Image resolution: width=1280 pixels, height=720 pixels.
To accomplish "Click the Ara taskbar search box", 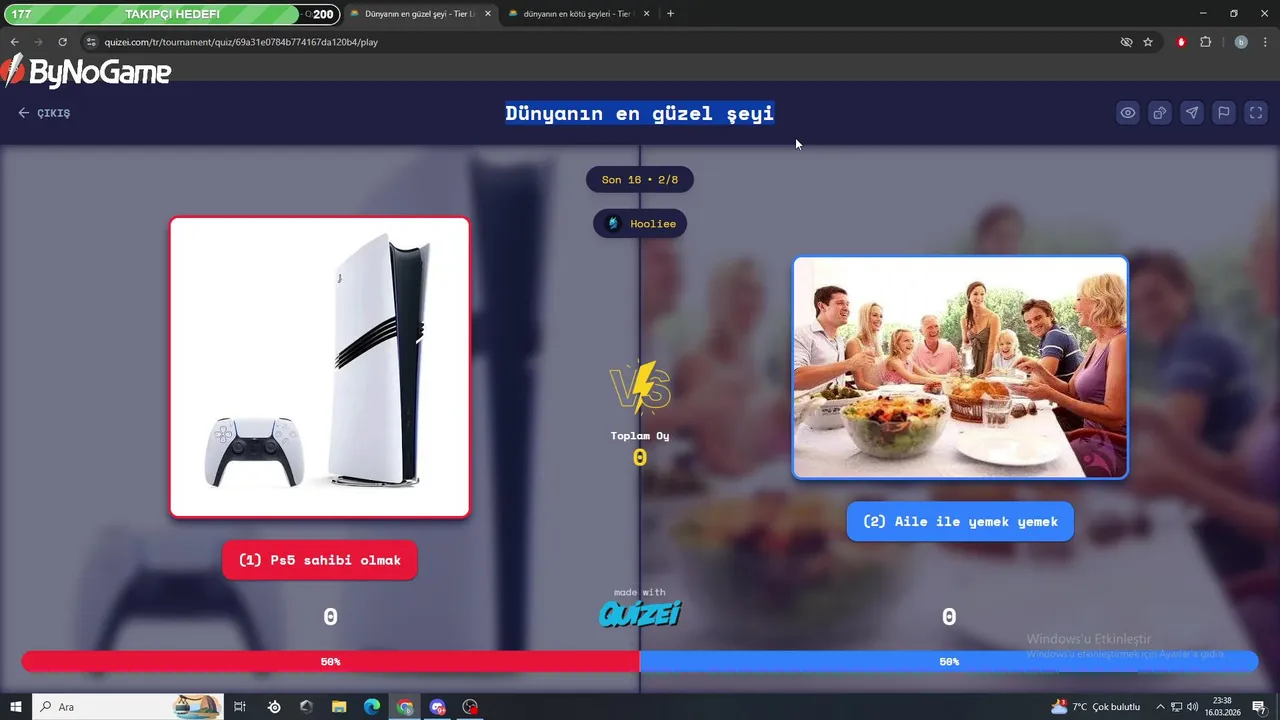I will [x=130, y=707].
